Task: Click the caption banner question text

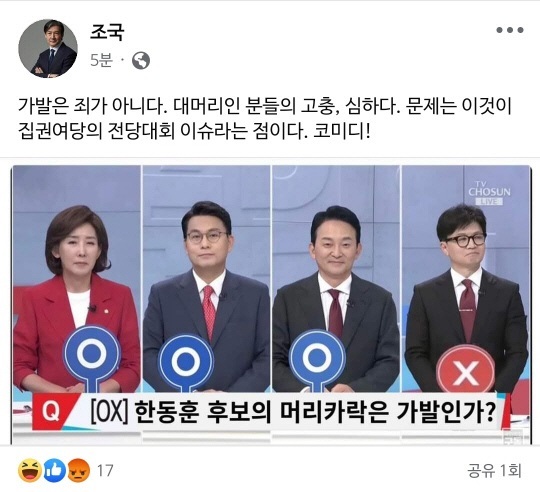Action: coord(293,411)
